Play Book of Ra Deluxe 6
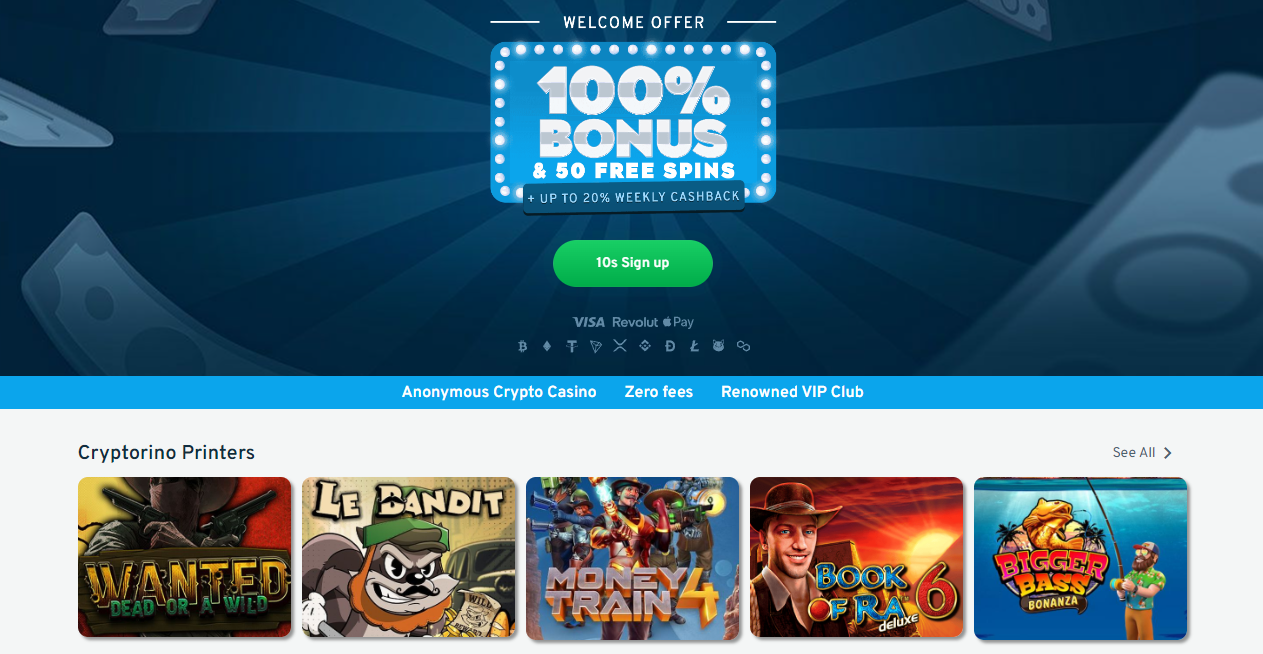Viewport: 1263px width, 654px height. 857,558
